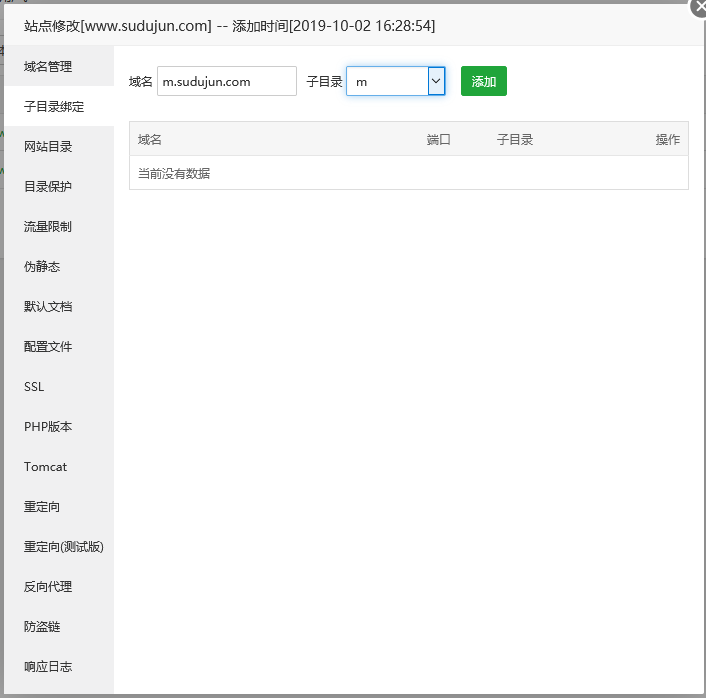This screenshot has height=698, width=706.
Task: Select the Tomcat tab
Action: point(45,467)
